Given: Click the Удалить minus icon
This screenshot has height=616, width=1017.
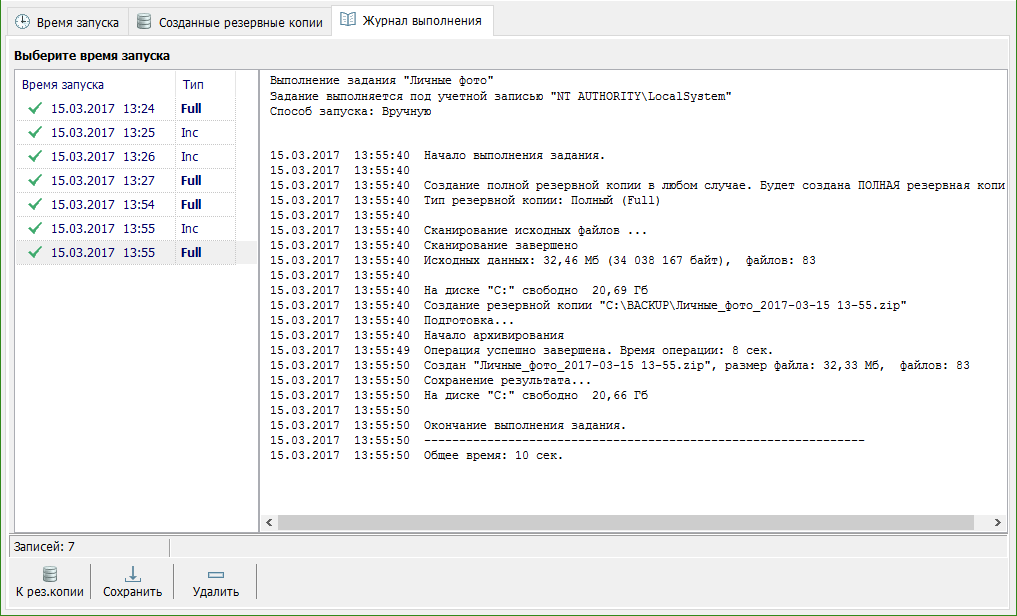Looking at the screenshot, I should tap(215, 574).
